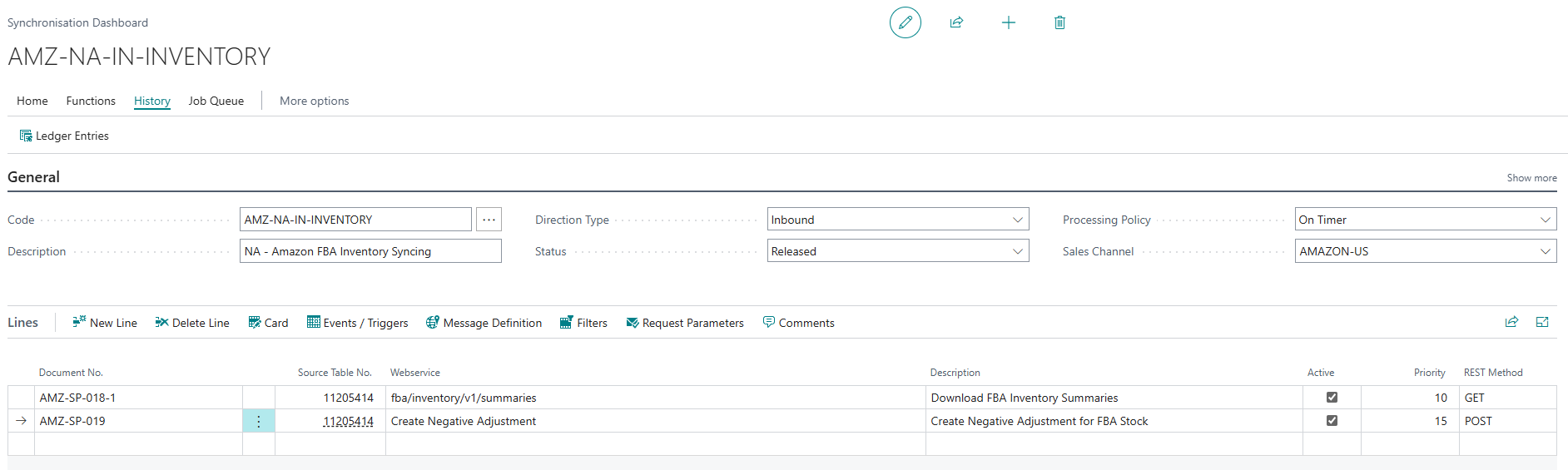Click Create Negative Adjustment webservice cell

(x=656, y=421)
